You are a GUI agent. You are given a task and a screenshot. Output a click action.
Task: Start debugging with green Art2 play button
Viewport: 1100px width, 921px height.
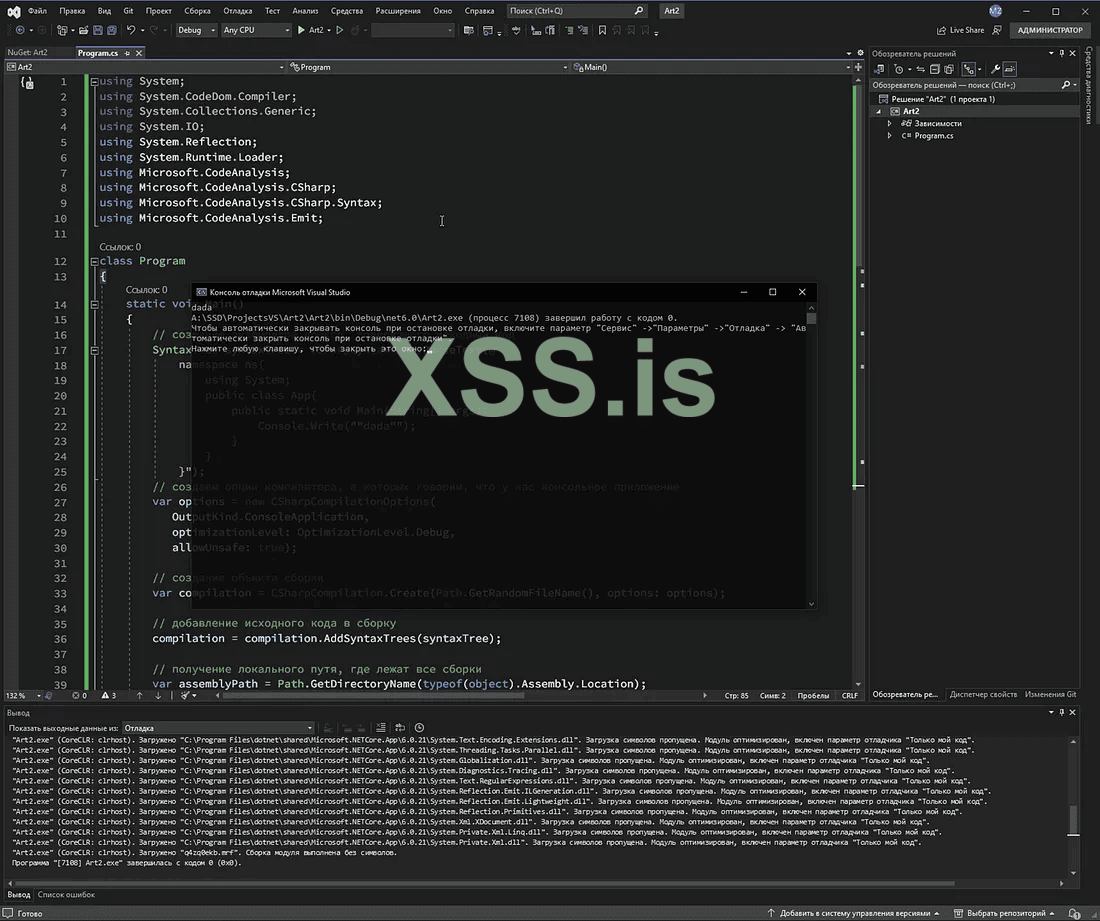tap(311, 30)
